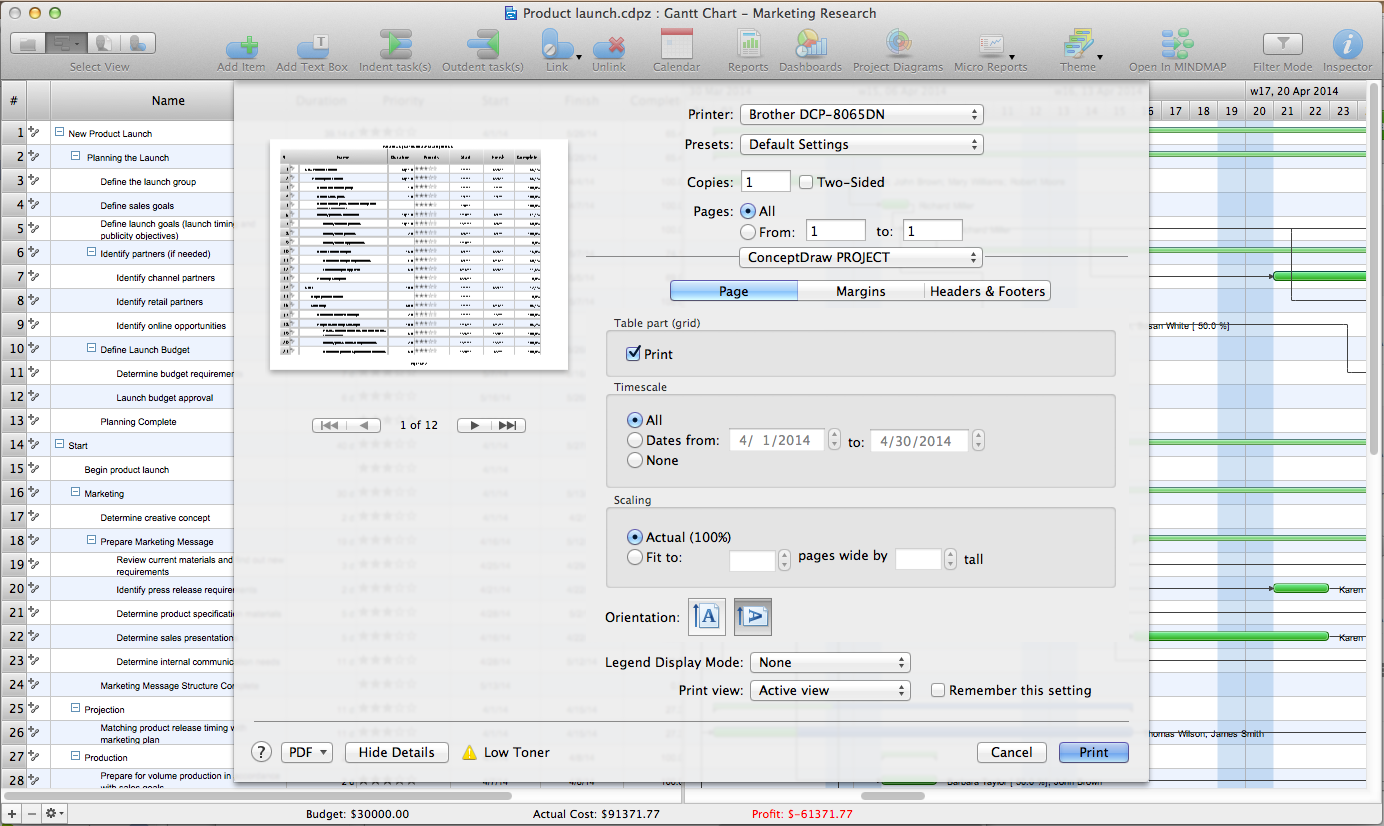Click the Low Toner warning icon
The image size is (1384, 826).
(x=469, y=752)
